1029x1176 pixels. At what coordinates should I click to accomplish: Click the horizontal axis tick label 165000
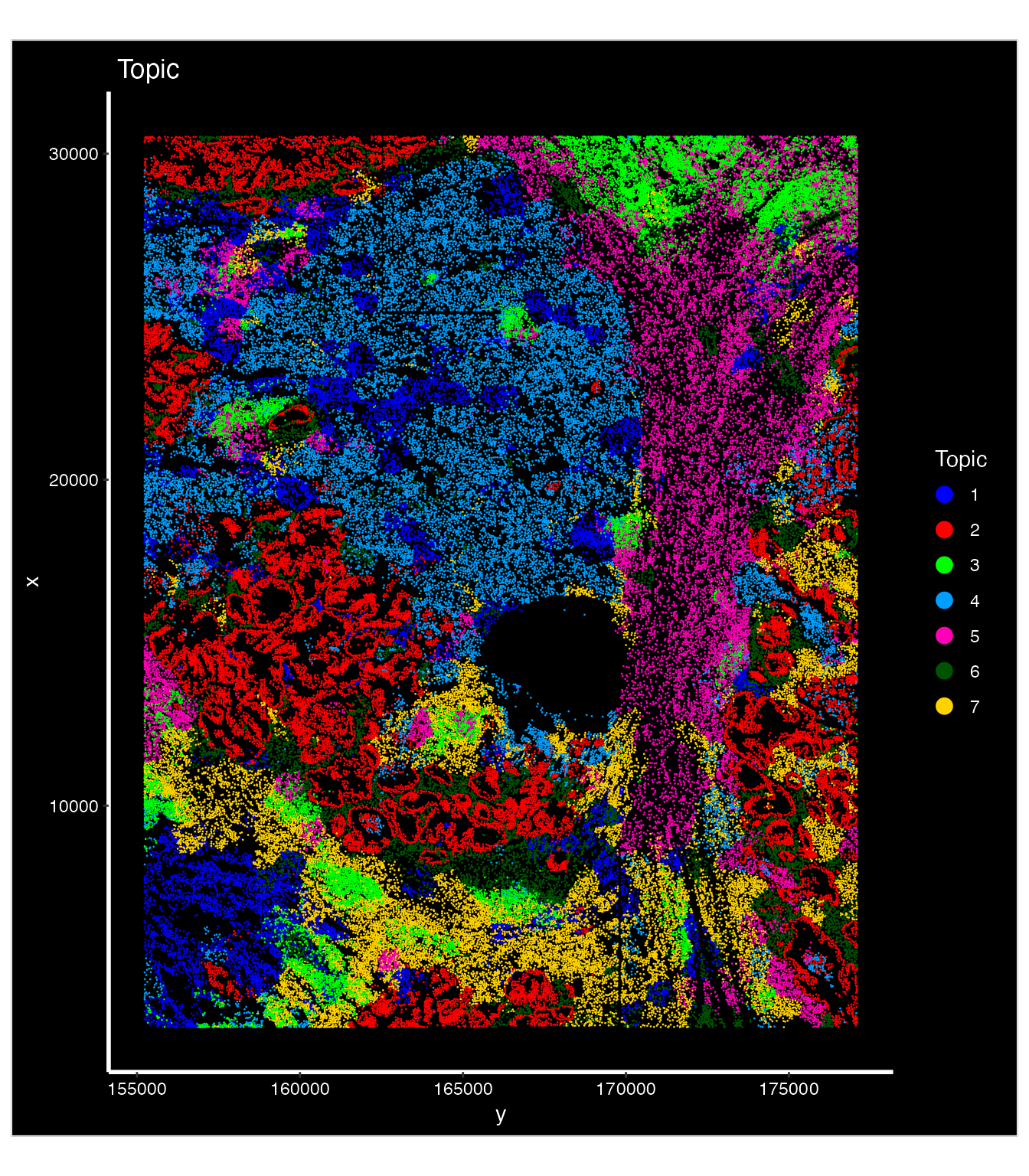tap(463, 1089)
